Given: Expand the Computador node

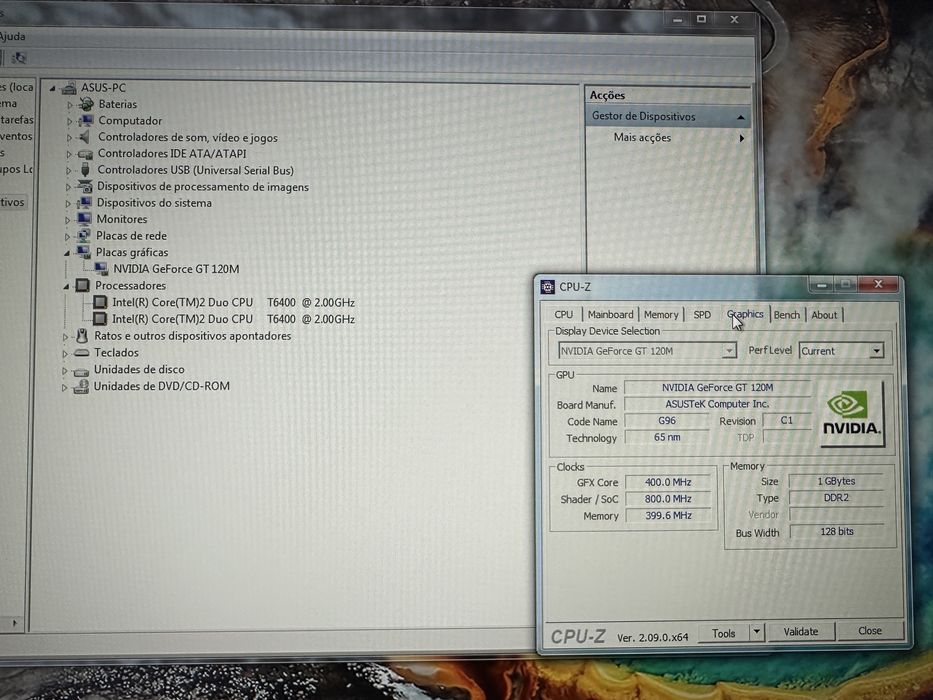Looking at the screenshot, I should tap(70, 121).
